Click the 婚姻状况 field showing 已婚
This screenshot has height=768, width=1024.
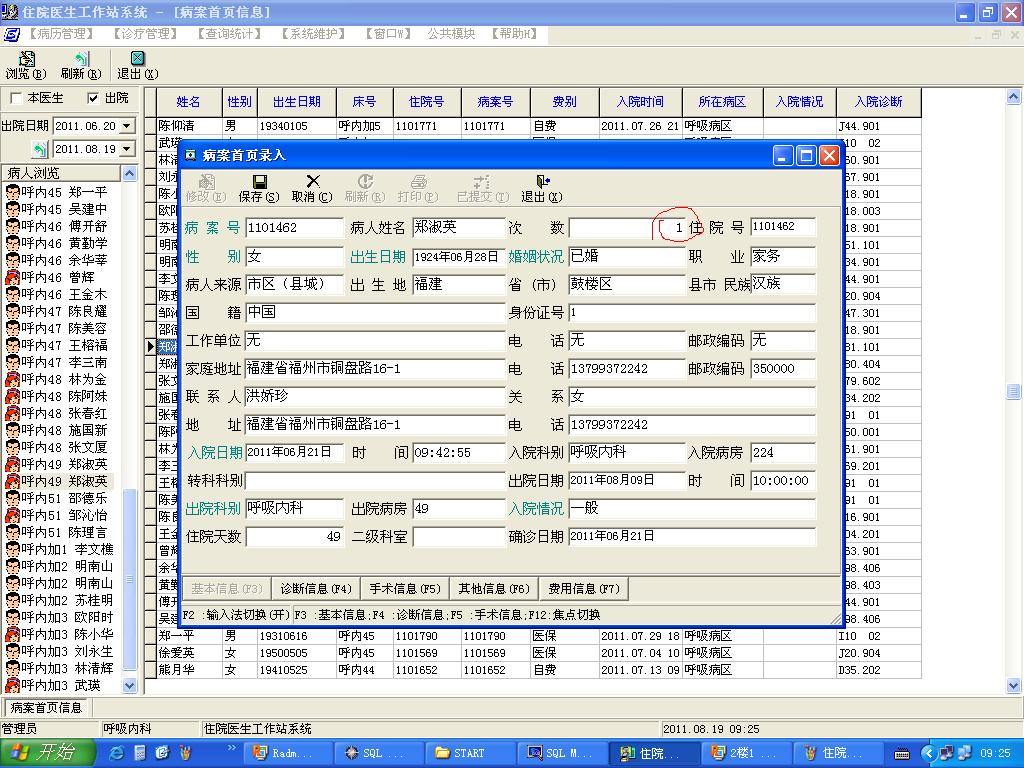627,256
